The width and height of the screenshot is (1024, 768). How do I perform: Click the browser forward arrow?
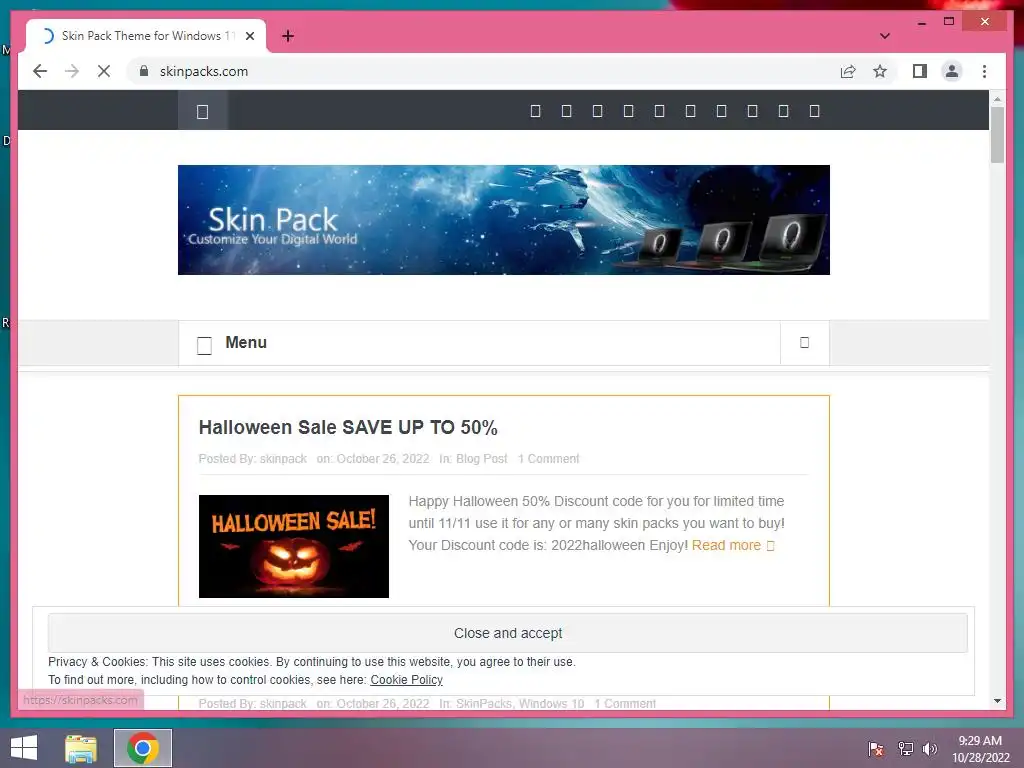coord(72,71)
